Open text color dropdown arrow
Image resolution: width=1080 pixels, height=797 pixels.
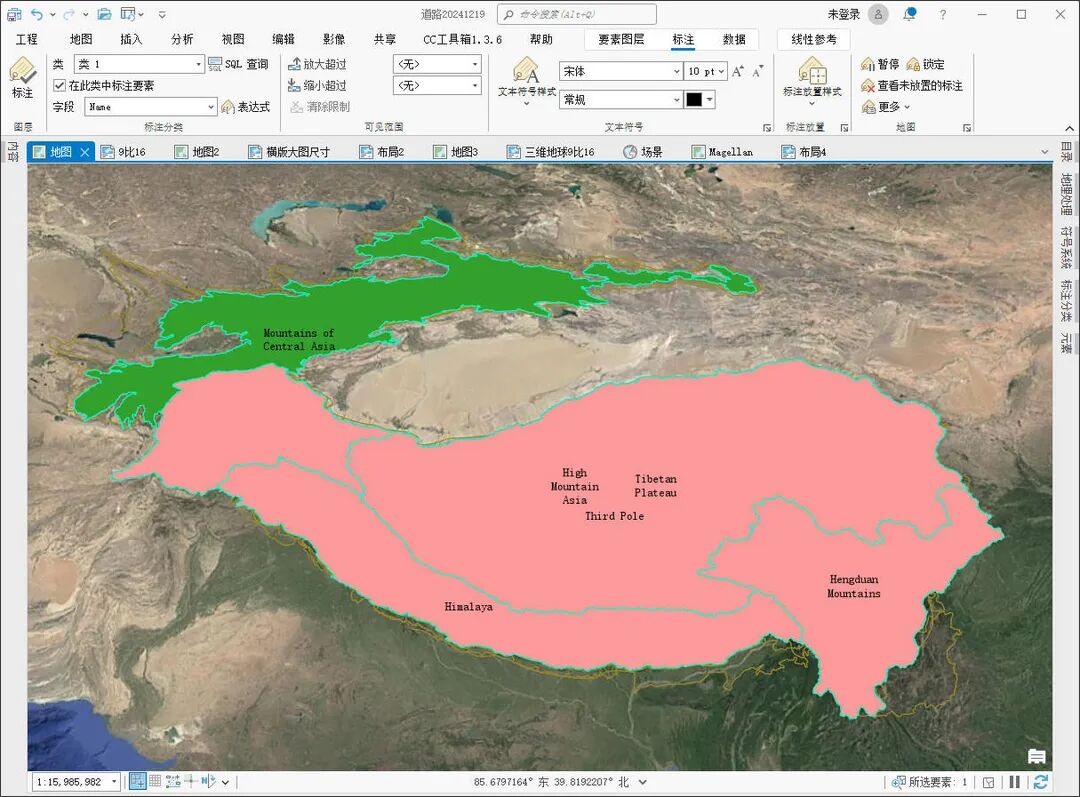[x=709, y=99]
